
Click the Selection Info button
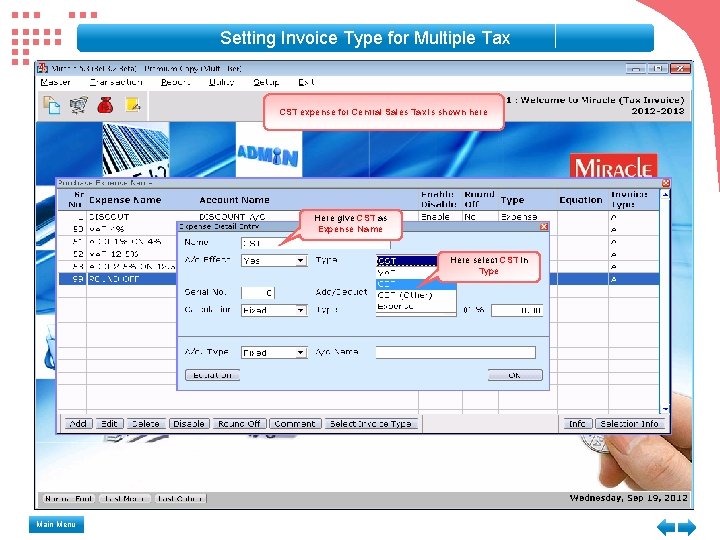[630, 423]
